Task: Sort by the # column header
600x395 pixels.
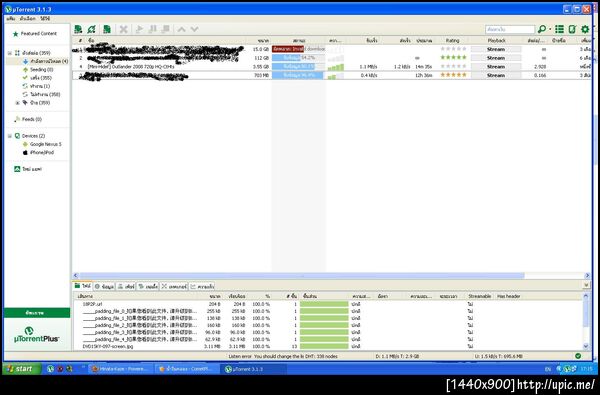Action: pos(80,40)
